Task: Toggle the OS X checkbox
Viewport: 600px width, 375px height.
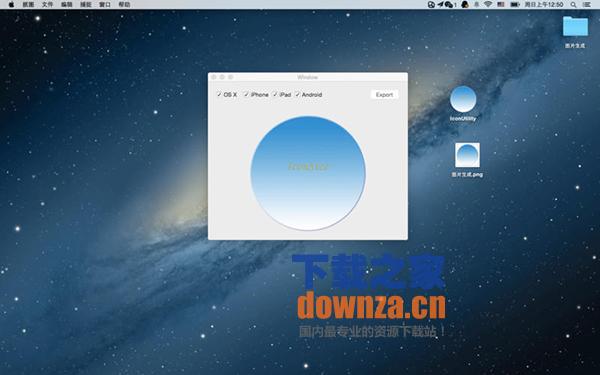Action: [x=219, y=95]
